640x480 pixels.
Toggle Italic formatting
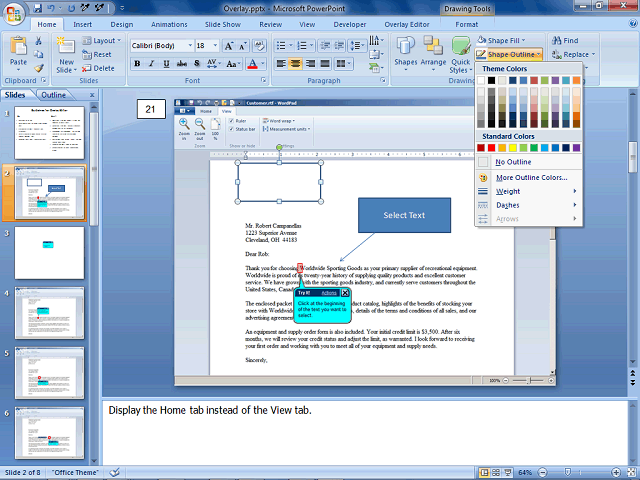pos(151,63)
